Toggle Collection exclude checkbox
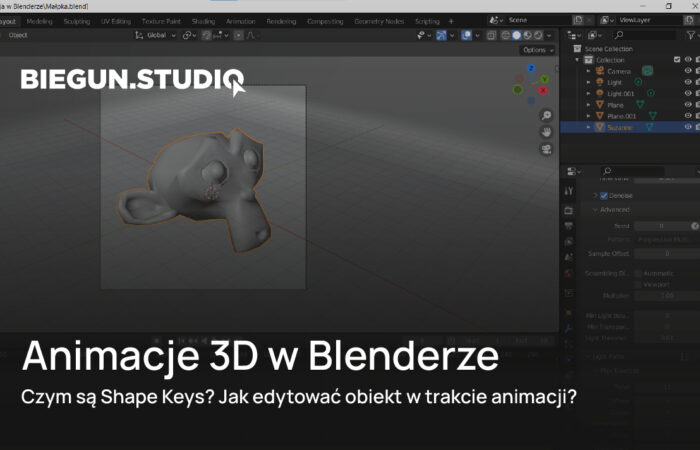The height and width of the screenshot is (450, 700). [x=677, y=60]
